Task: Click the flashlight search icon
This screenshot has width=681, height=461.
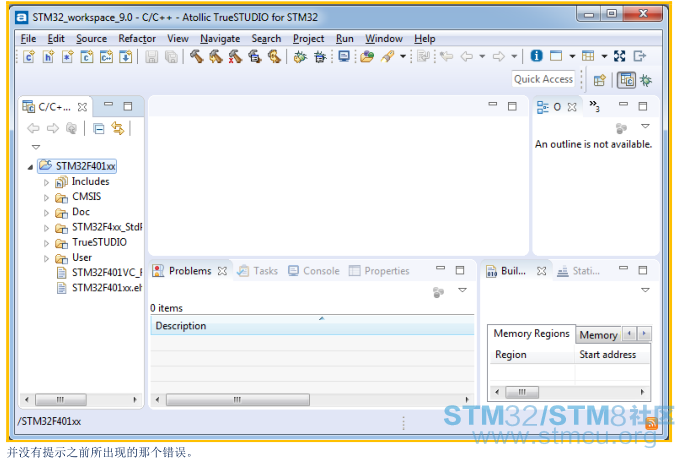Action: click(x=387, y=56)
